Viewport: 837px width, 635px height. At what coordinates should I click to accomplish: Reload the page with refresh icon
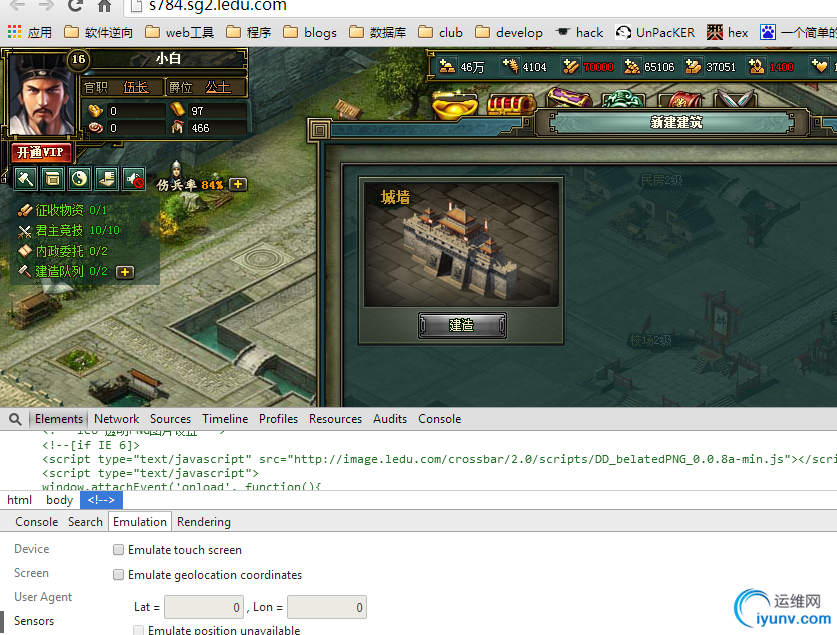[x=75, y=5]
